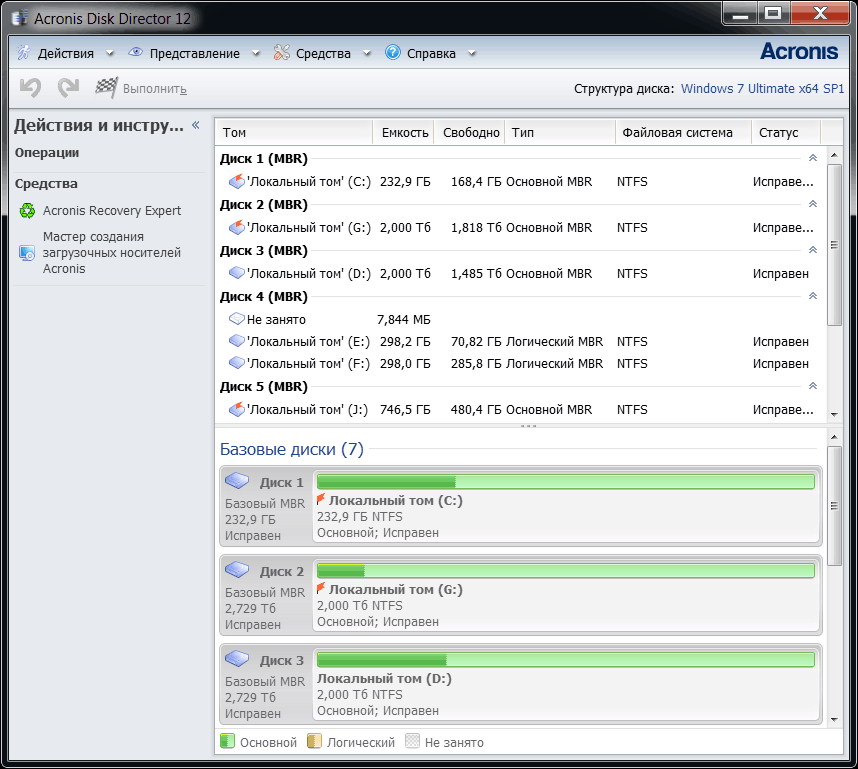Open the Windows 7 Ultimate x64 SP1 link
Image resolution: width=858 pixels, height=769 pixels.
coord(762,89)
